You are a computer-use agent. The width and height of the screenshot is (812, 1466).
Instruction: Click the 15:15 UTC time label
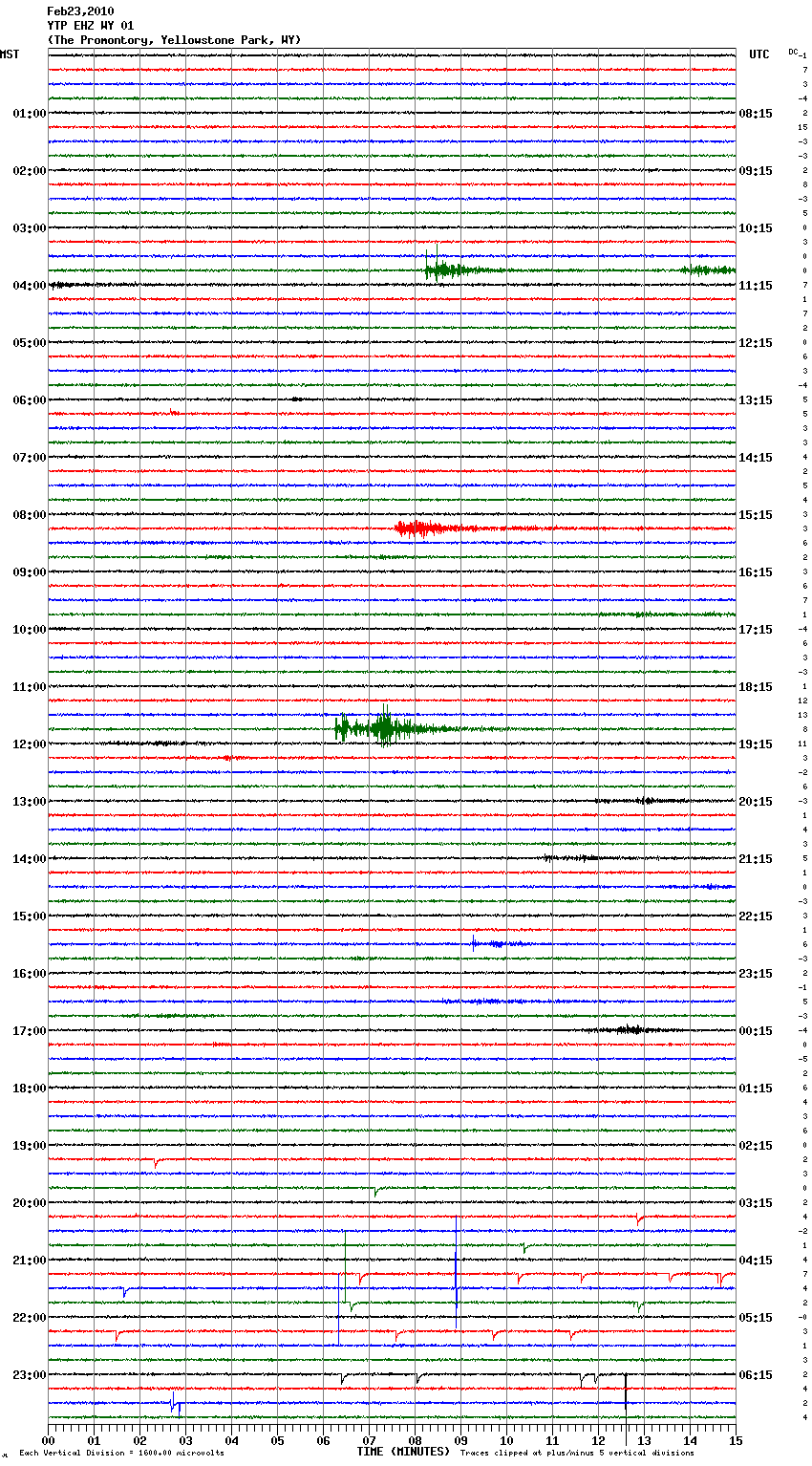coord(756,515)
